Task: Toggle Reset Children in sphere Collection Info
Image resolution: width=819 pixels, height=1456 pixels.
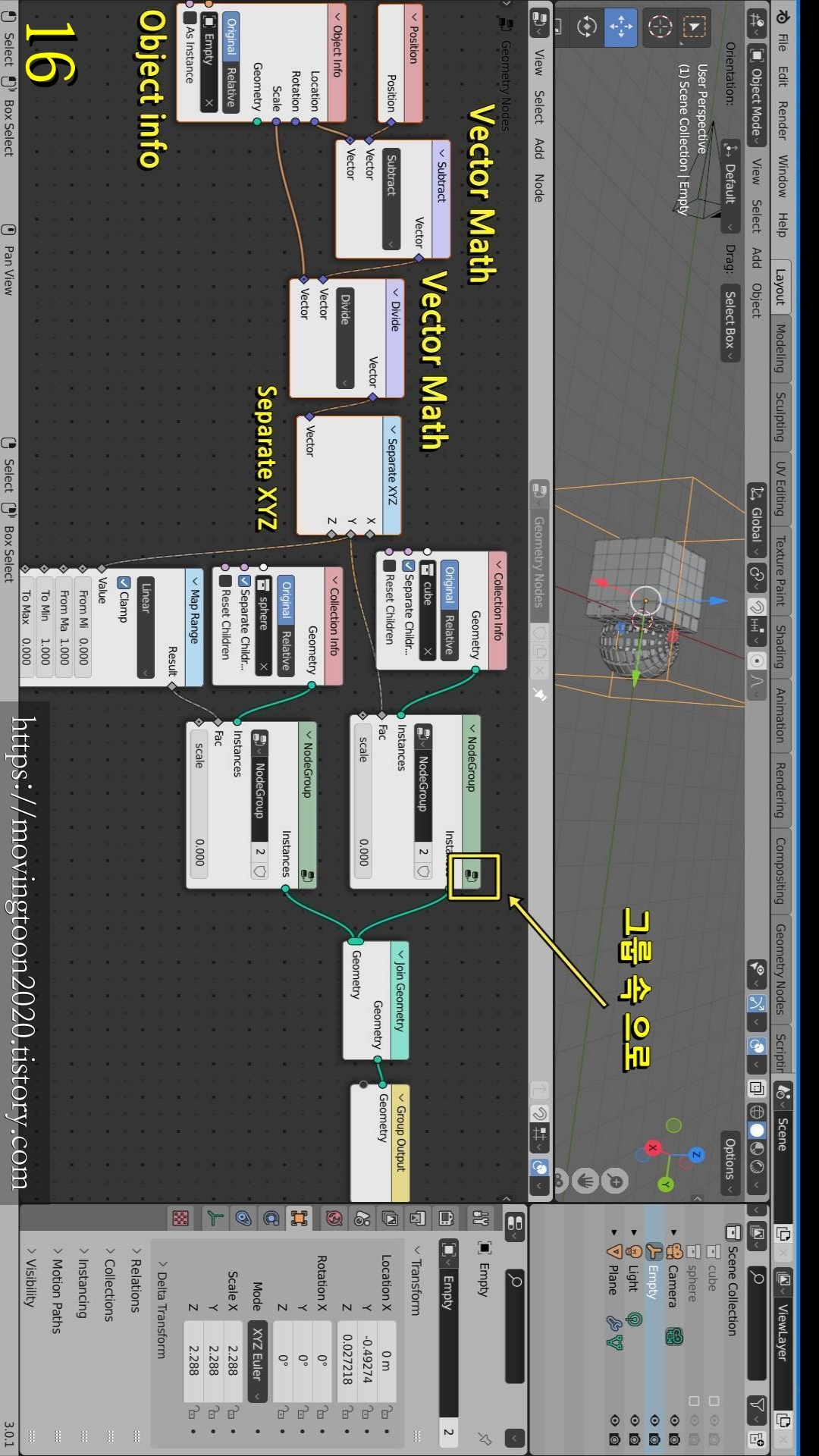Action: tap(225, 581)
